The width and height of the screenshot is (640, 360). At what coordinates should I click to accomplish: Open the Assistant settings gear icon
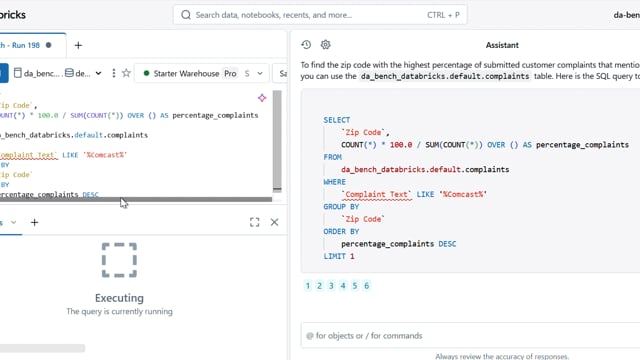(325, 44)
